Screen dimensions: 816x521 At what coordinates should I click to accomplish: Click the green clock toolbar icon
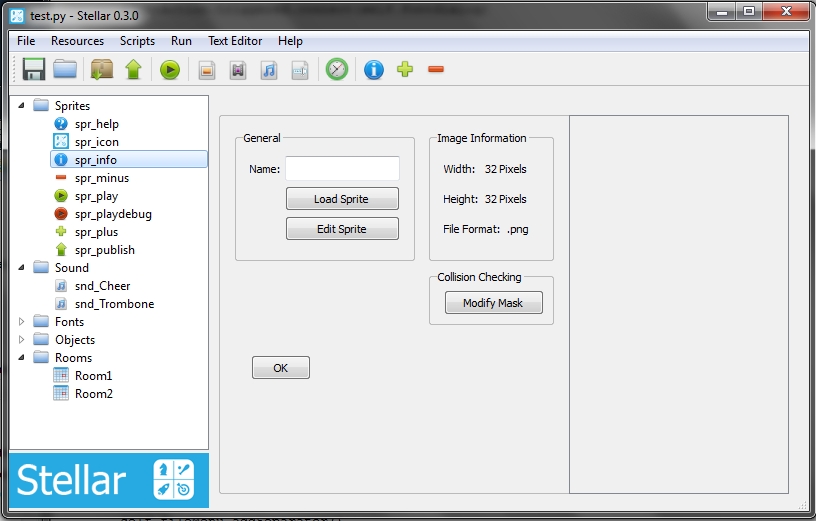point(337,69)
